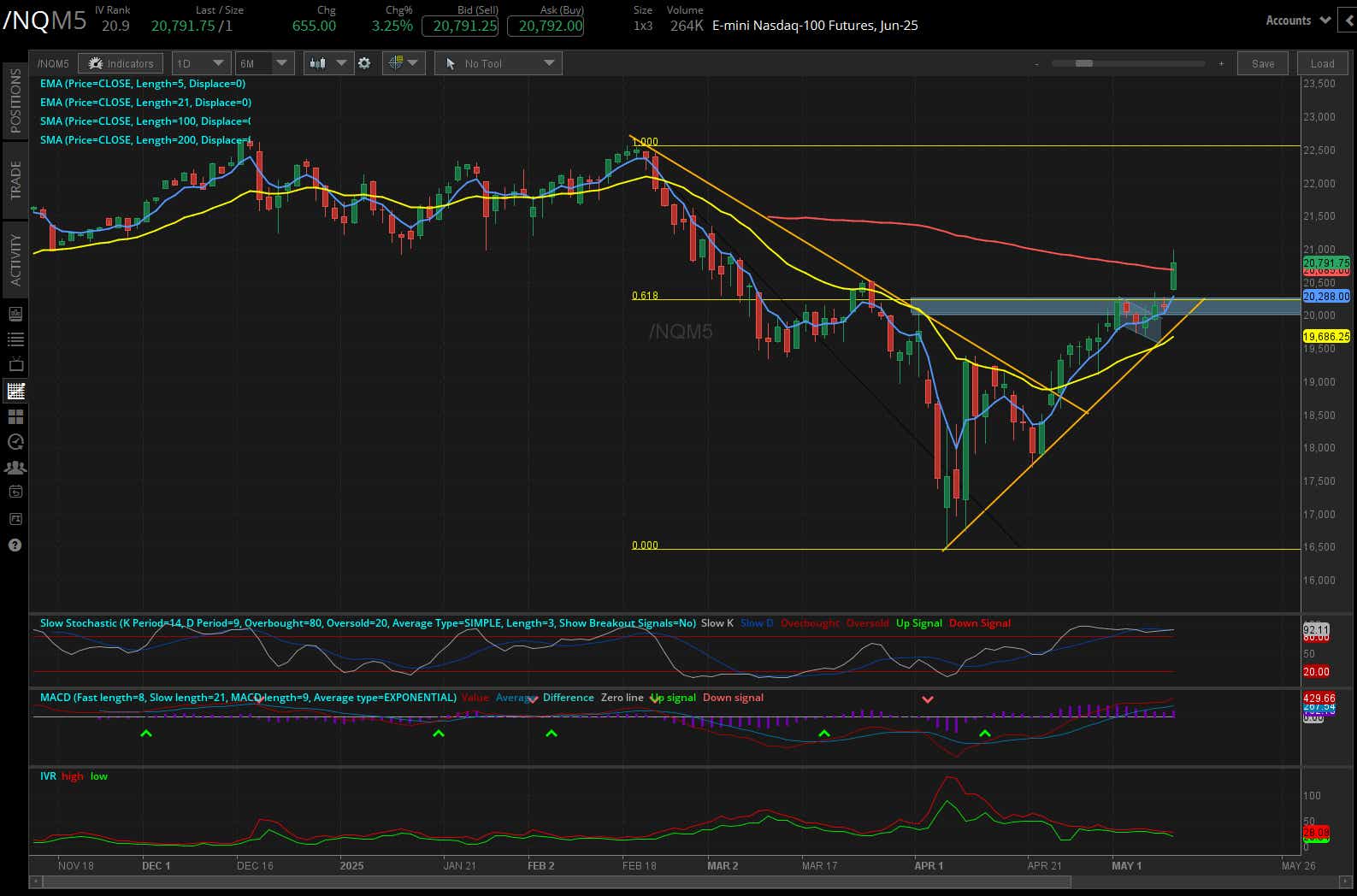The width and height of the screenshot is (1357, 896).
Task: Select the active charts grid icon
Action: coord(15,391)
